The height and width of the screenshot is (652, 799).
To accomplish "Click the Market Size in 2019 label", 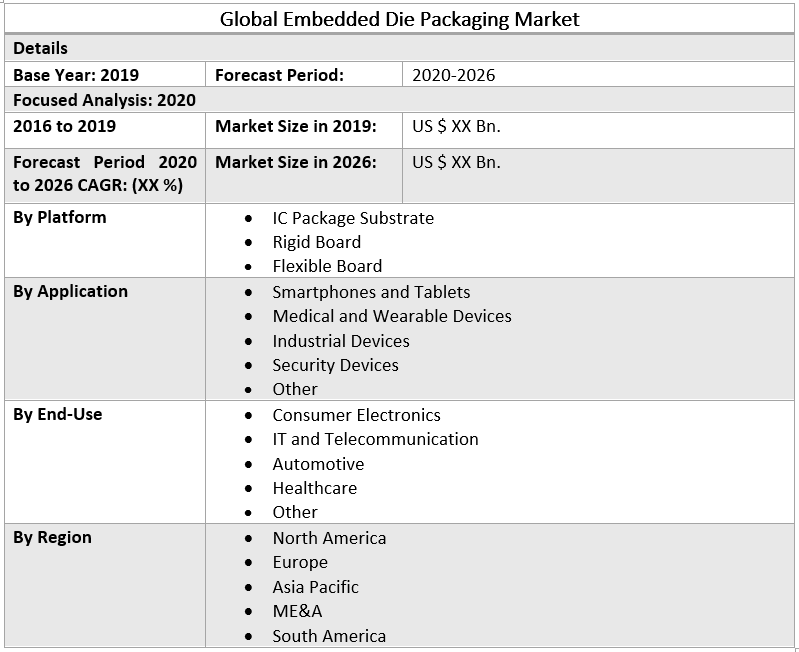I will point(295,126).
